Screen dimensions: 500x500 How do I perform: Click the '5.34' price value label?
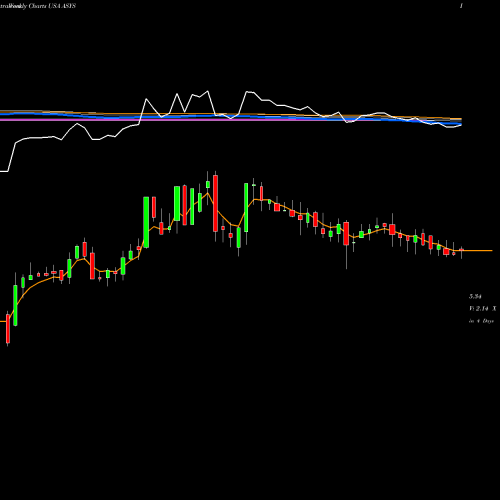pyautogui.click(x=475, y=296)
